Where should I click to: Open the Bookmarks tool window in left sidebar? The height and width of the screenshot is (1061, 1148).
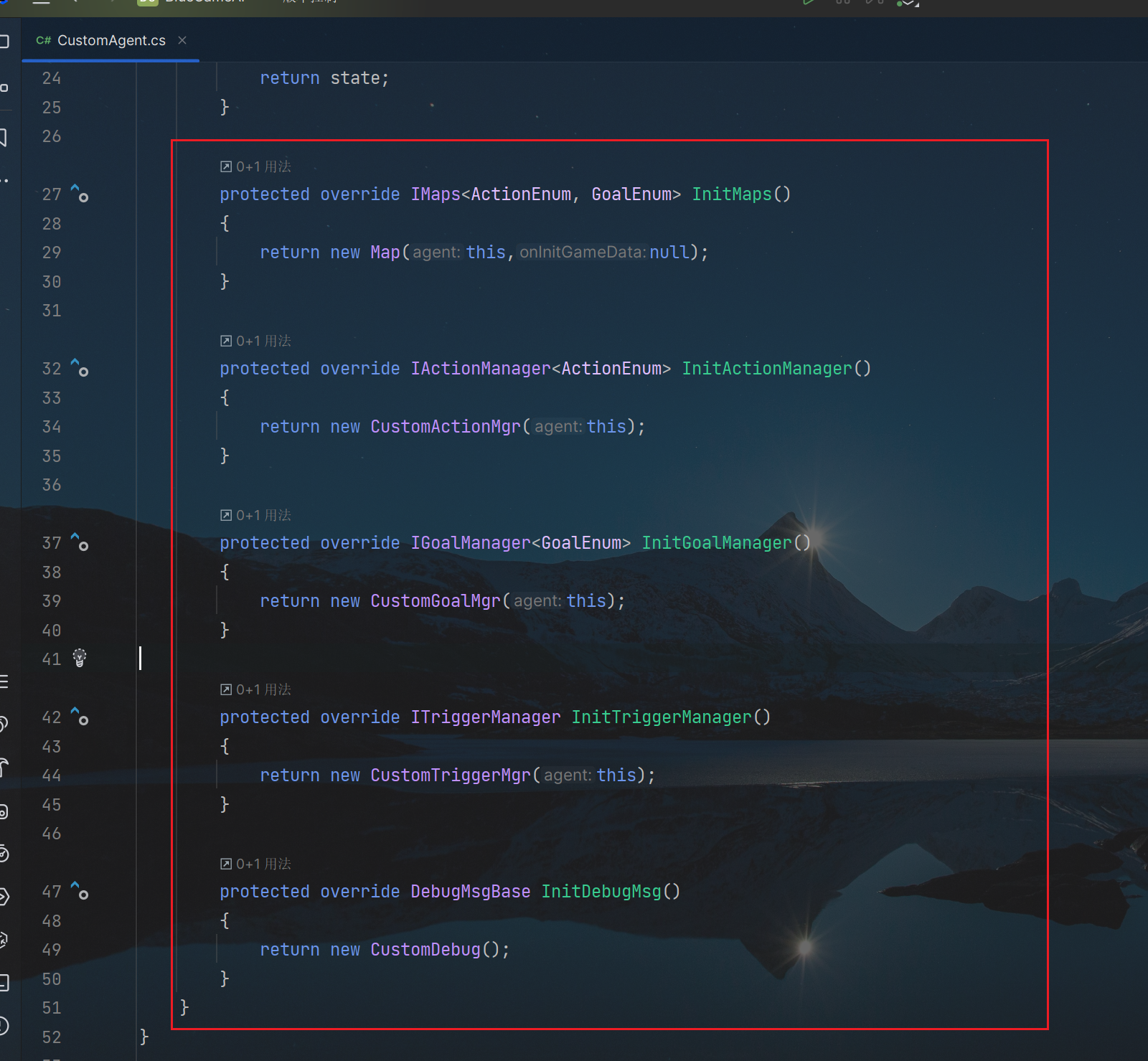pos(4,137)
